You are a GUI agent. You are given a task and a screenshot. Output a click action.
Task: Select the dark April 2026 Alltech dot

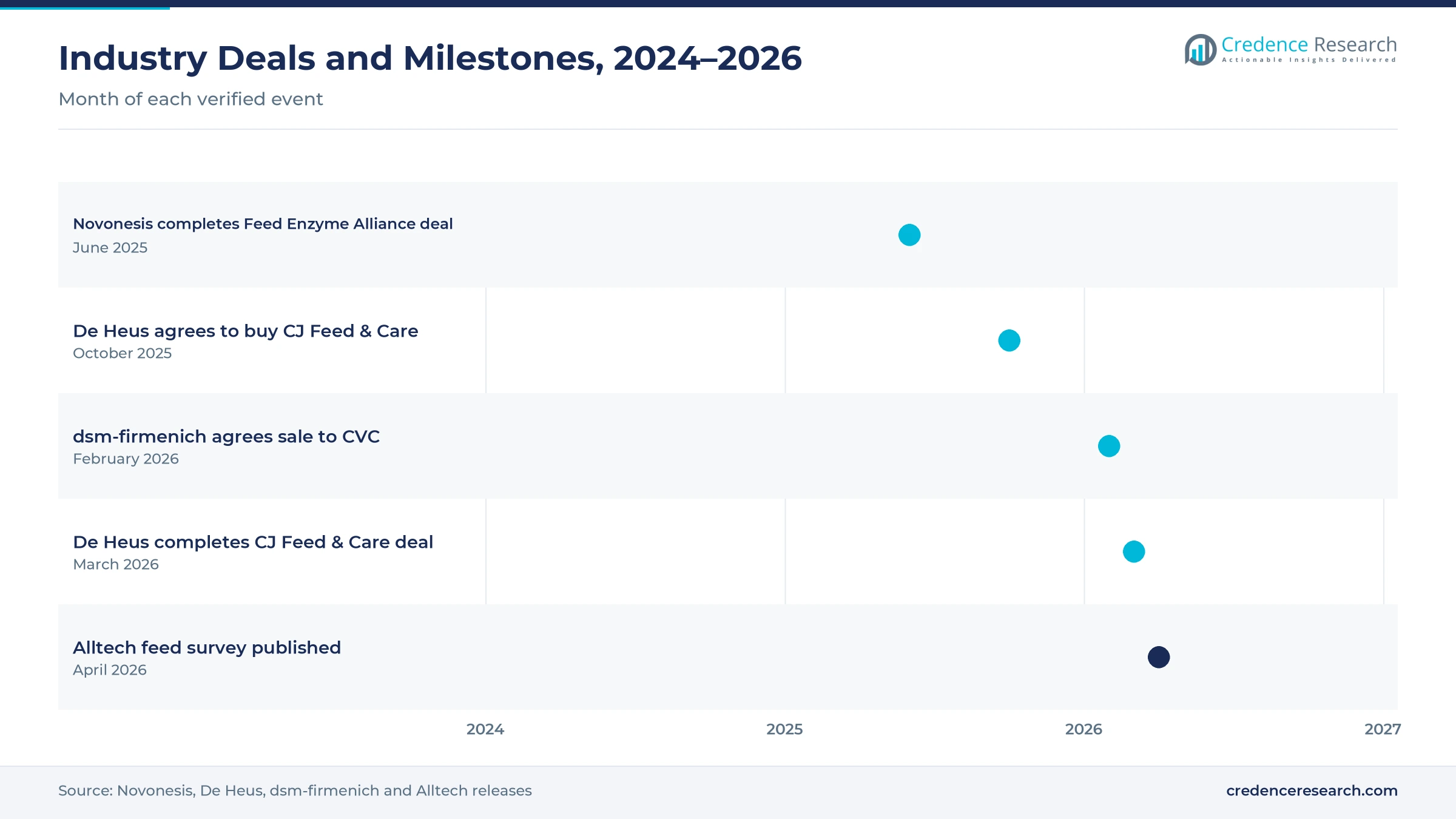1159,657
